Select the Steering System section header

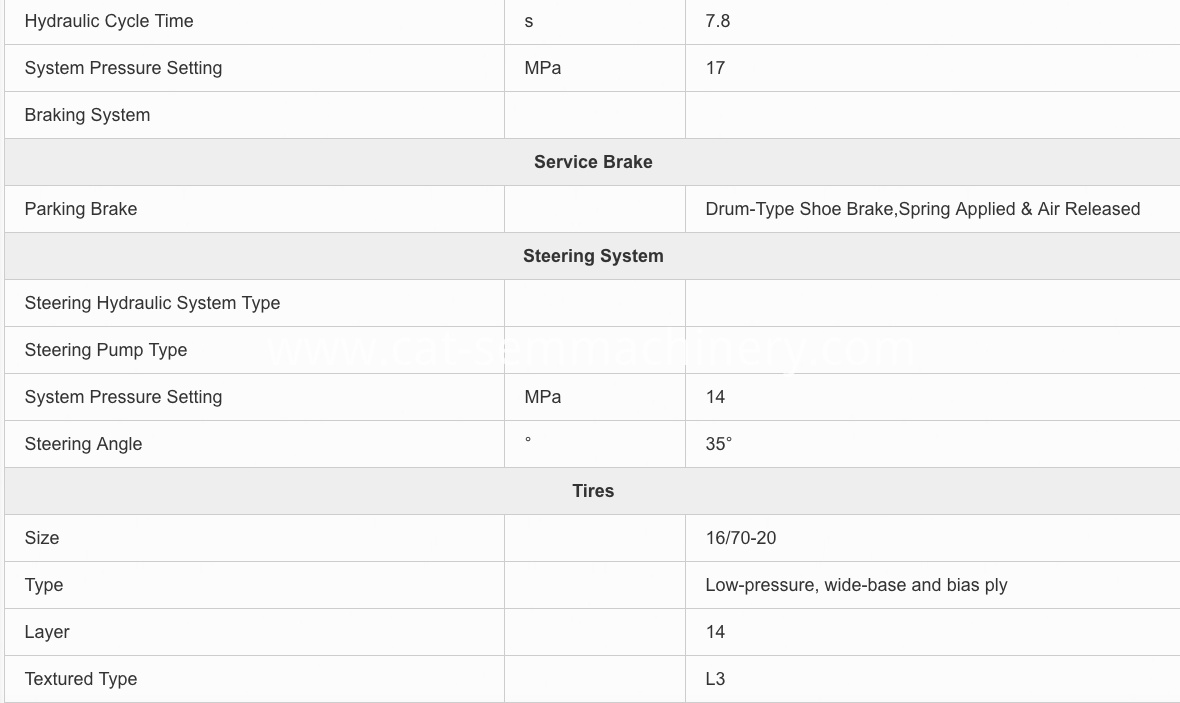(593, 256)
